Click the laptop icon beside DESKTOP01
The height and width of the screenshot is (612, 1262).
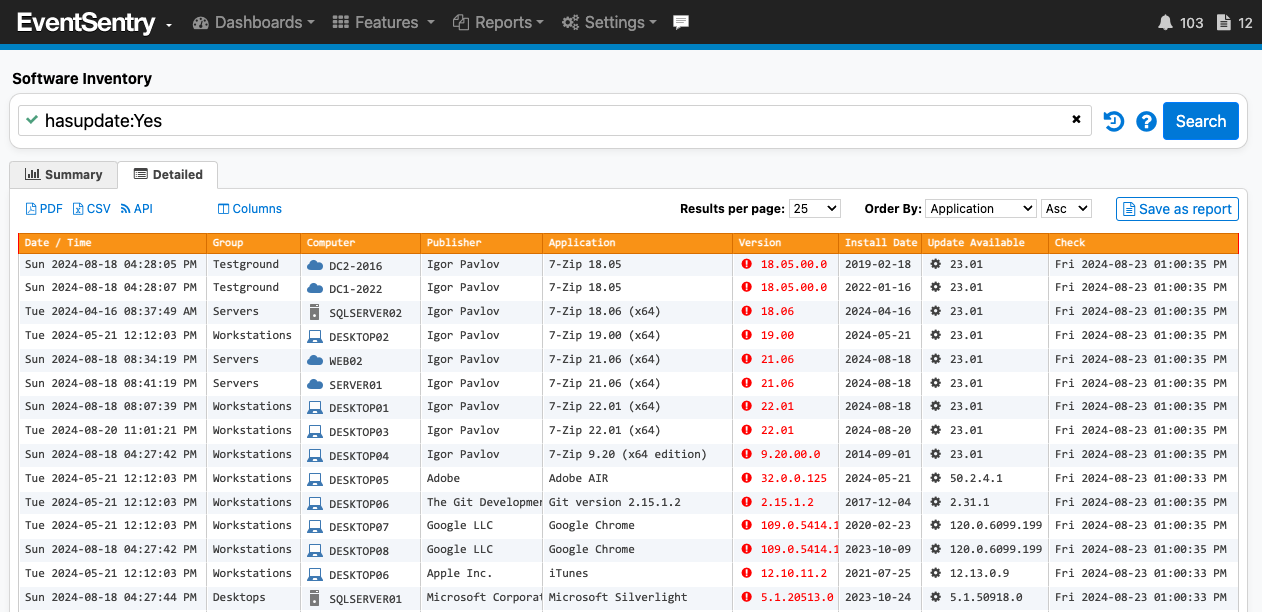click(315, 407)
